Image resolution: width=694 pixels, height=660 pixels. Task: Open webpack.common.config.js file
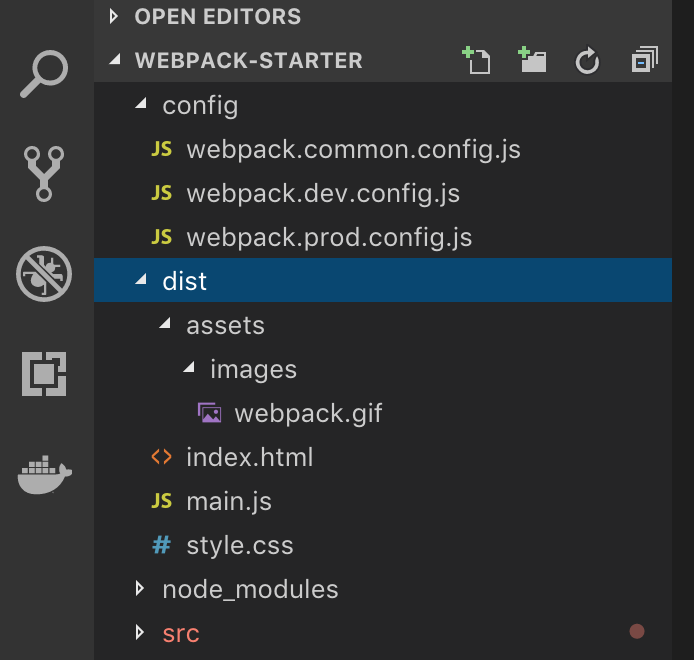coord(353,149)
